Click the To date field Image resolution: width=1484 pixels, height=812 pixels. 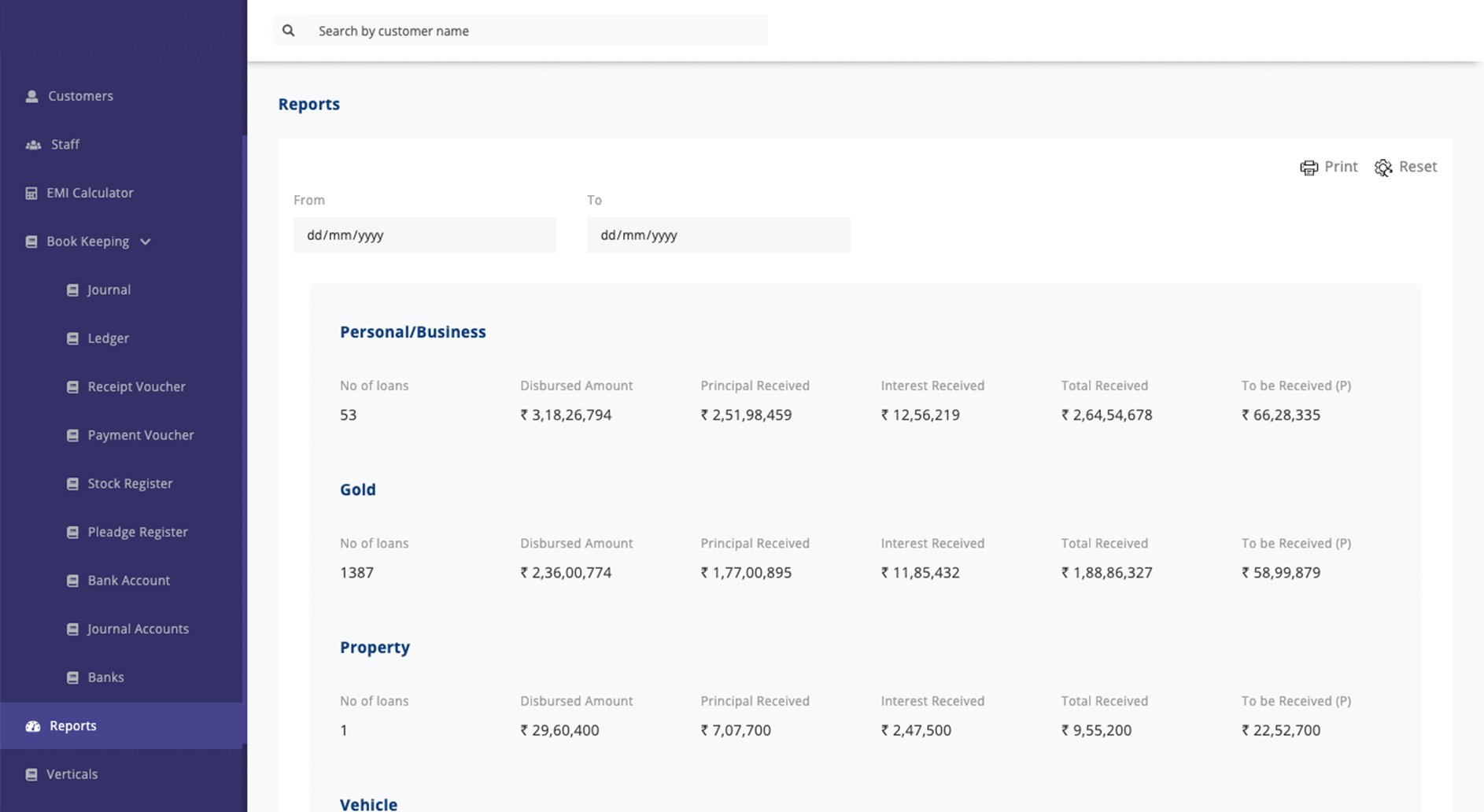pos(718,235)
